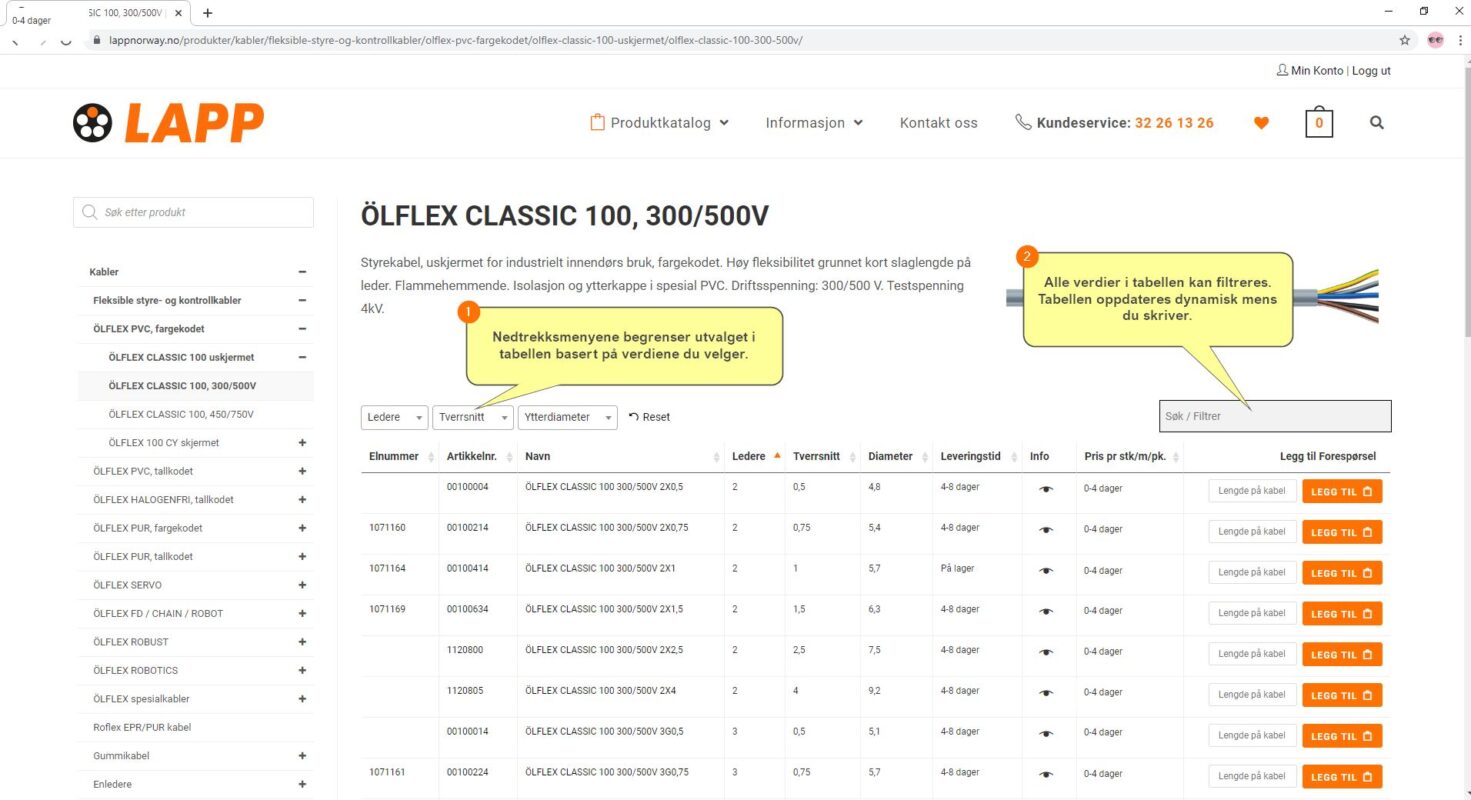The height and width of the screenshot is (800, 1471).
Task: Expand ÖLFLEX HALOGENFRI, tallkodet
Action: (x=302, y=500)
